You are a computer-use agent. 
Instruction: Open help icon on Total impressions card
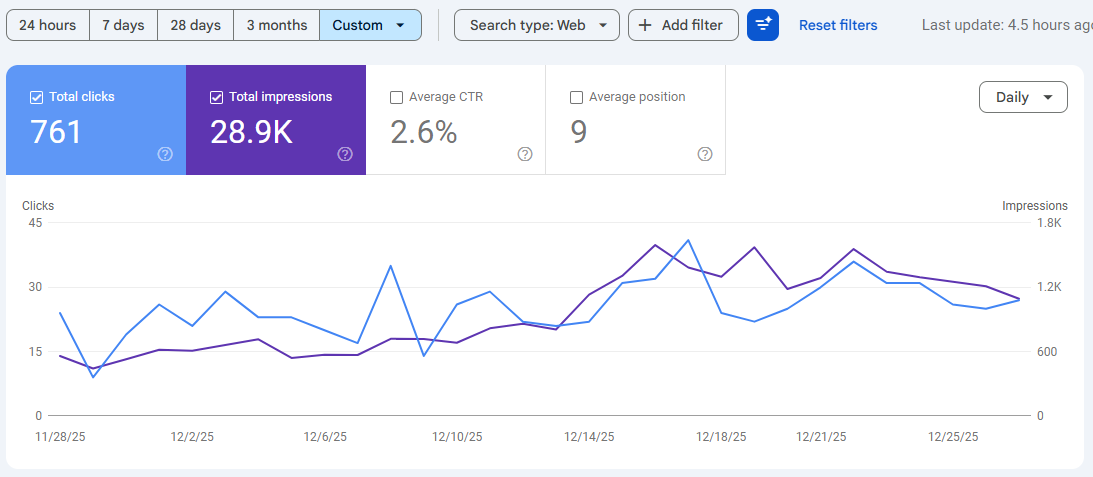pos(345,154)
